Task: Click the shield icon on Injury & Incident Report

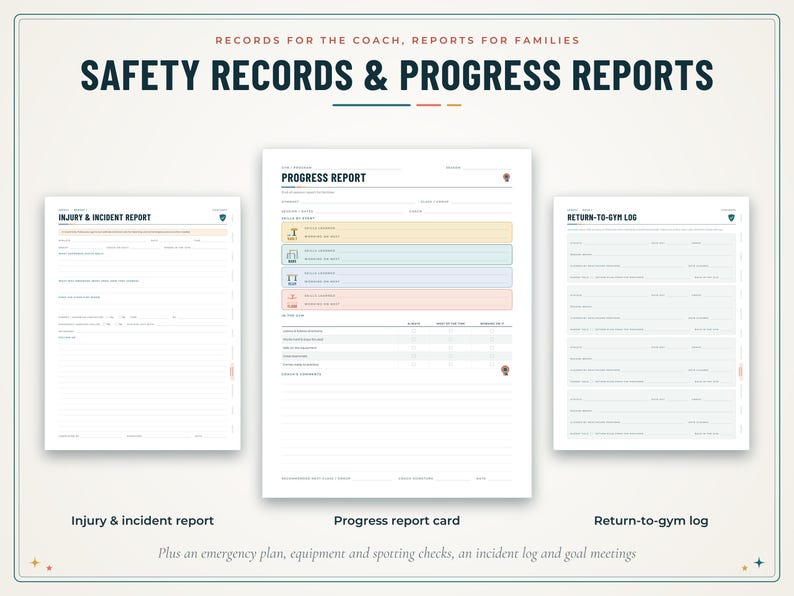Action: (222, 218)
